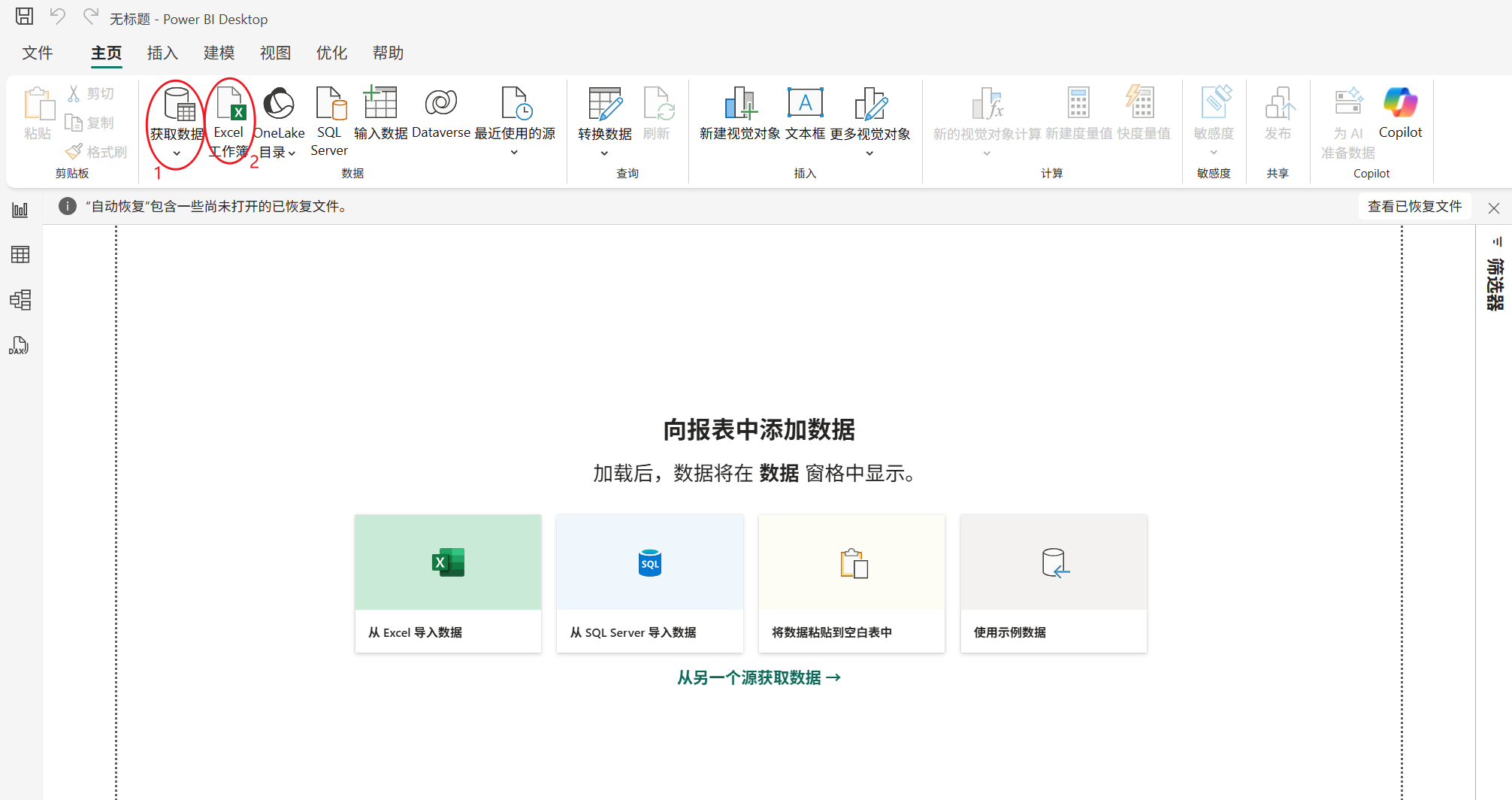Expand the 敏感度 dropdown chevron
This screenshot has height=800, width=1512.
click(1214, 153)
